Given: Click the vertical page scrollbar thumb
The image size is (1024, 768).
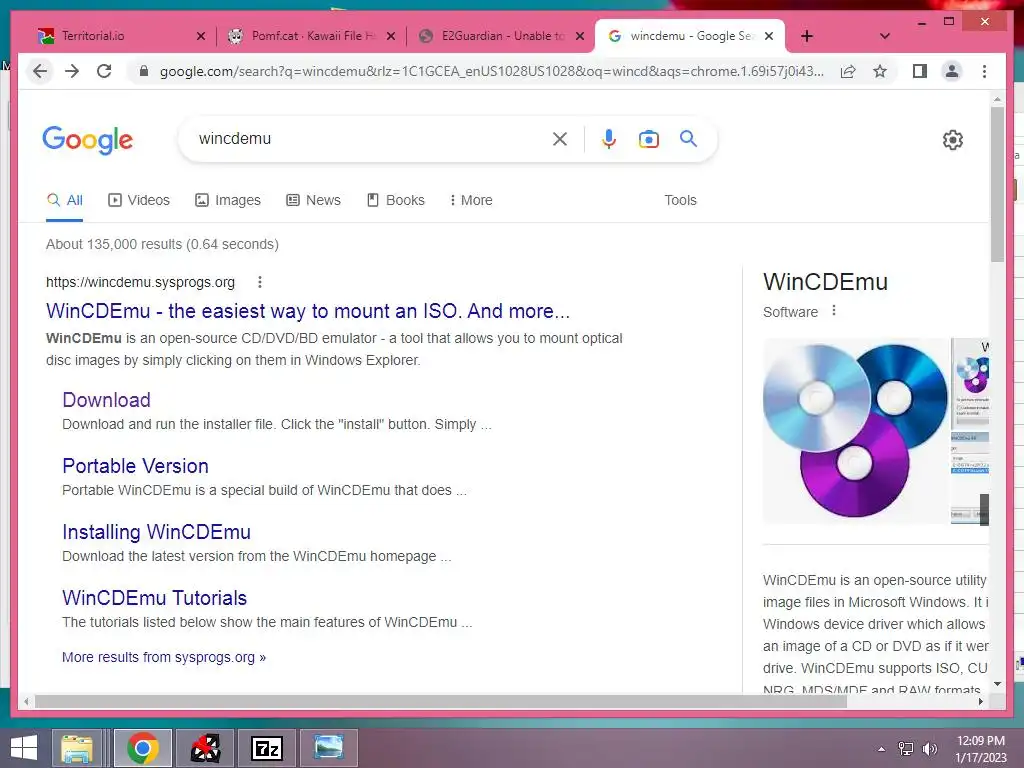Looking at the screenshot, I should [997, 184].
